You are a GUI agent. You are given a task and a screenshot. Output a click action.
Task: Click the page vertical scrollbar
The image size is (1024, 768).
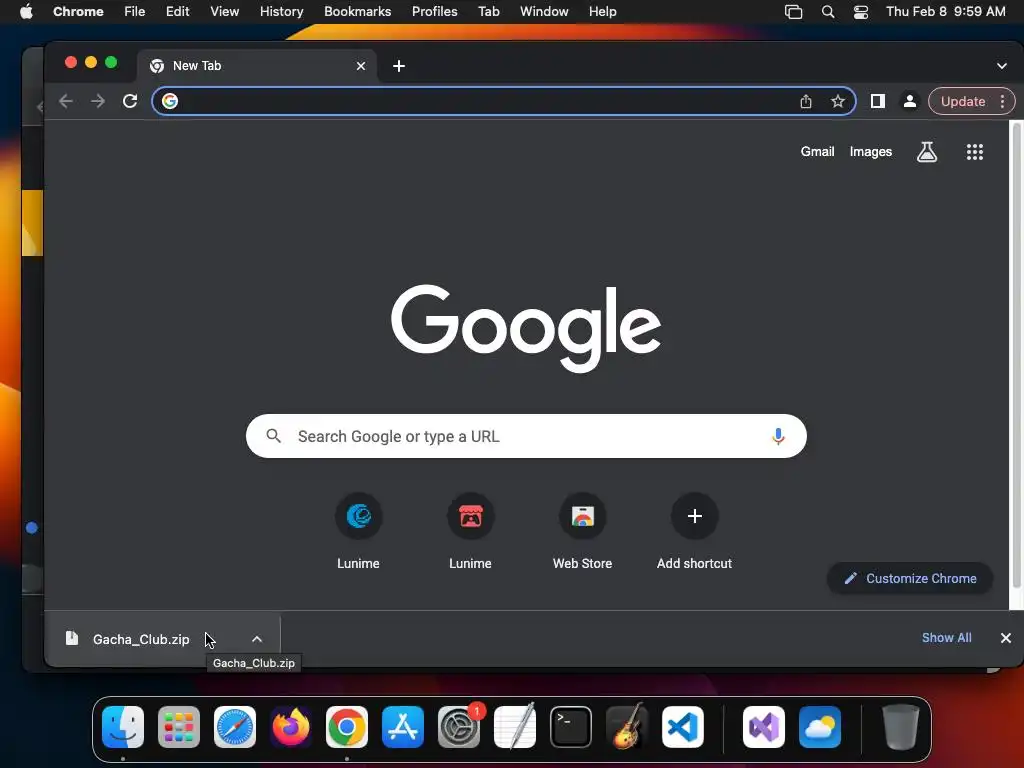(x=1016, y=356)
